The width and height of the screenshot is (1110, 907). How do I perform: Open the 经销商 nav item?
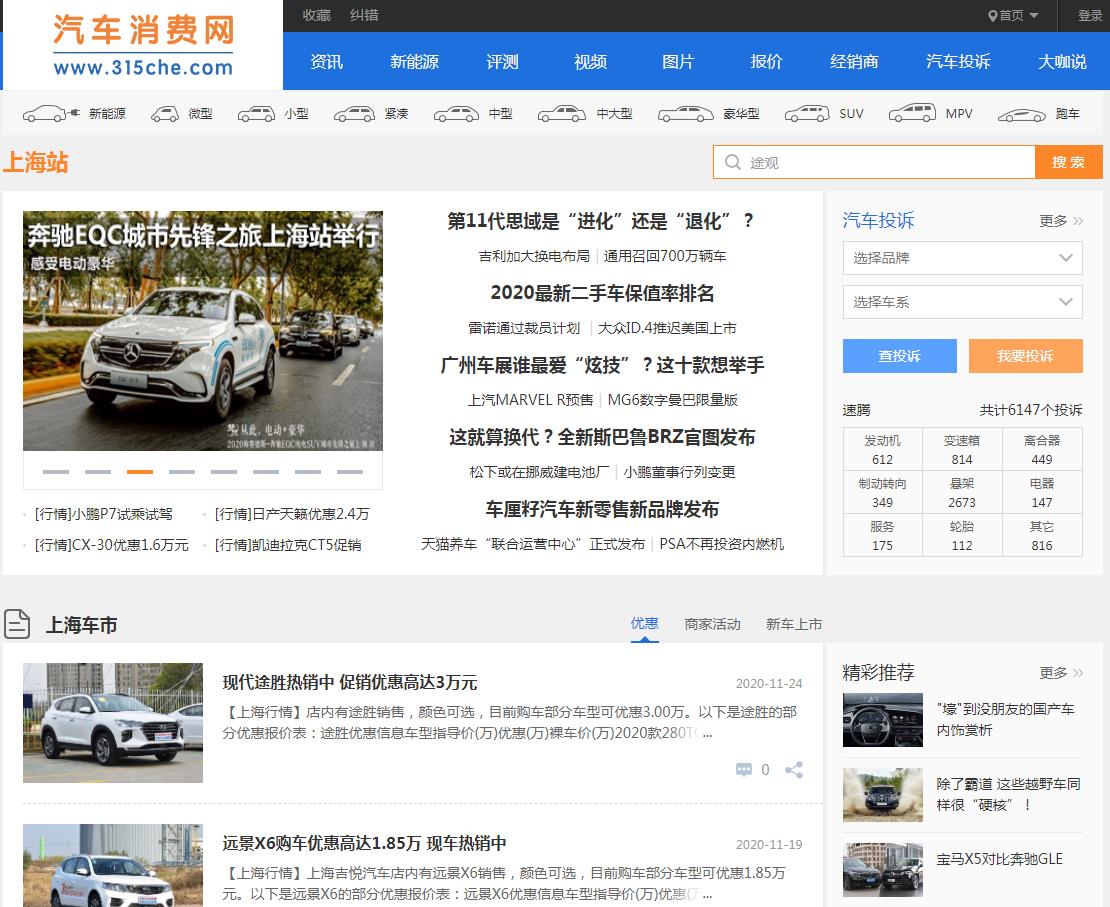tap(854, 62)
